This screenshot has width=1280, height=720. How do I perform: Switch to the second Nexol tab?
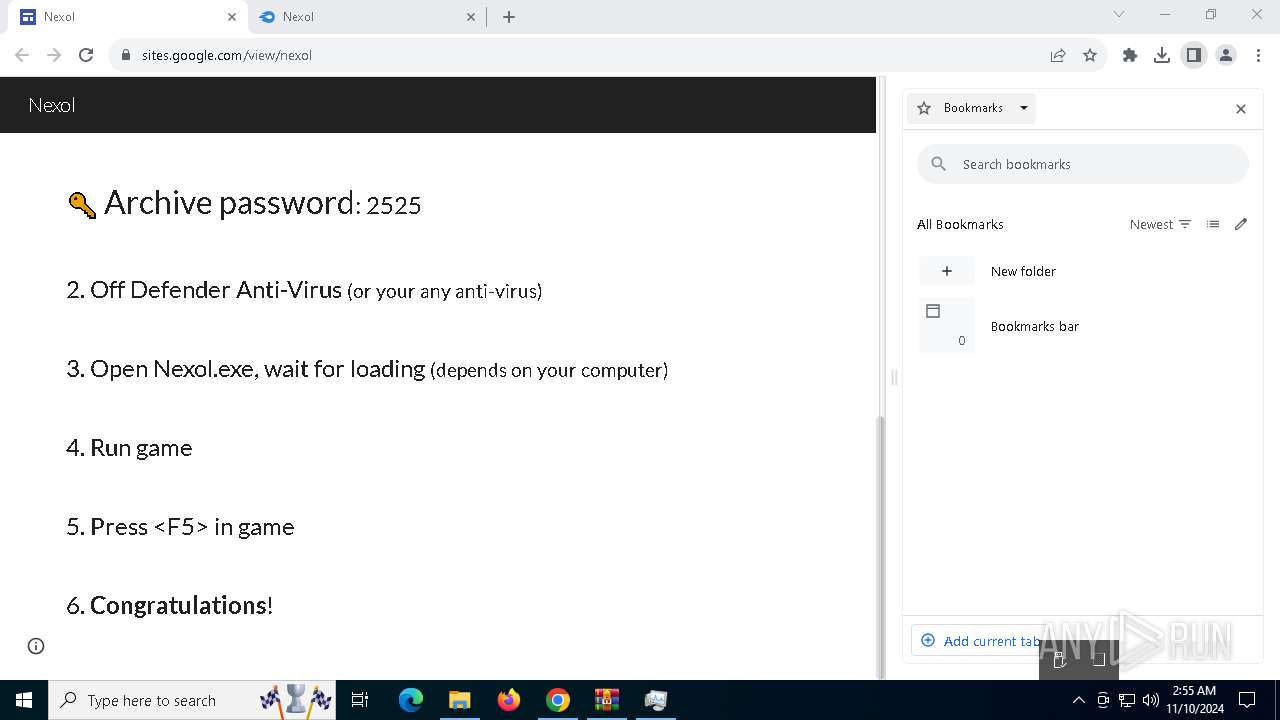click(x=366, y=17)
